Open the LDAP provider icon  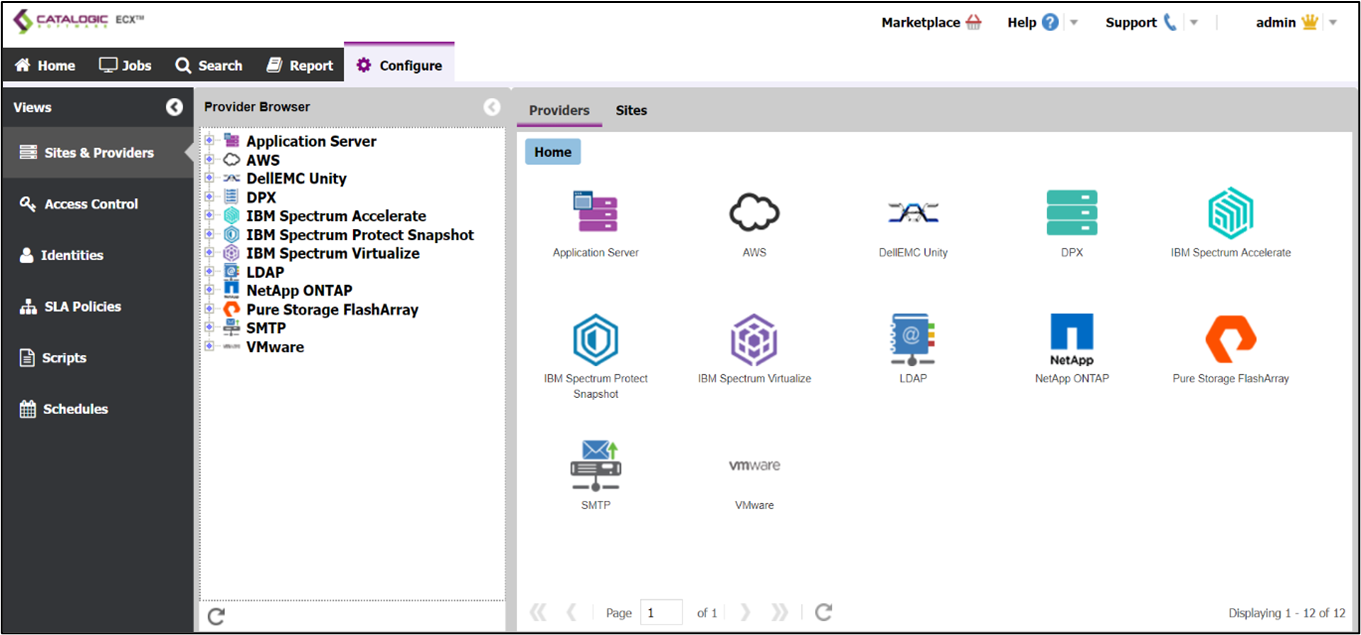click(913, 340)
